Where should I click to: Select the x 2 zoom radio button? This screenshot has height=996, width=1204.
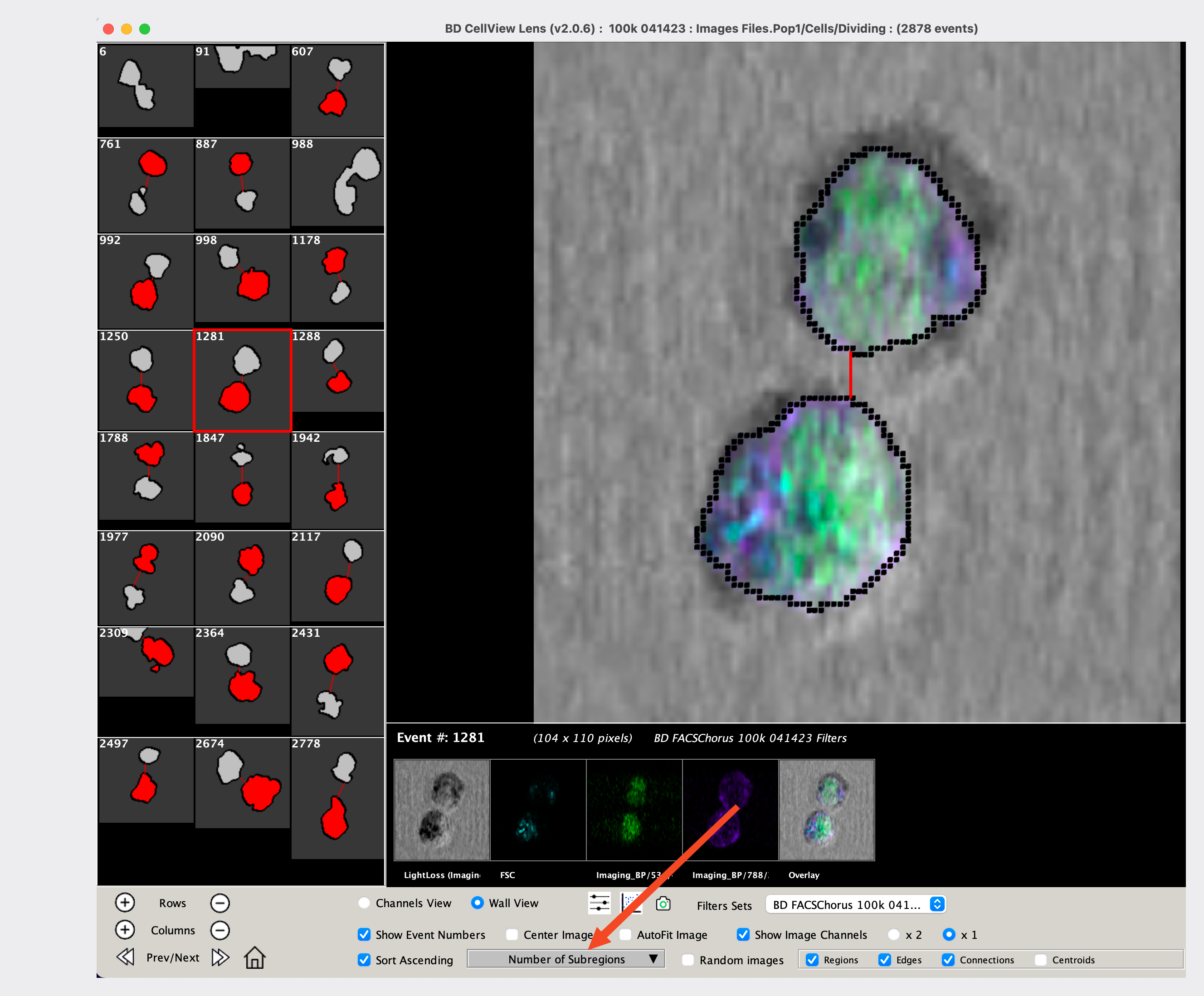tap(893, 935)
